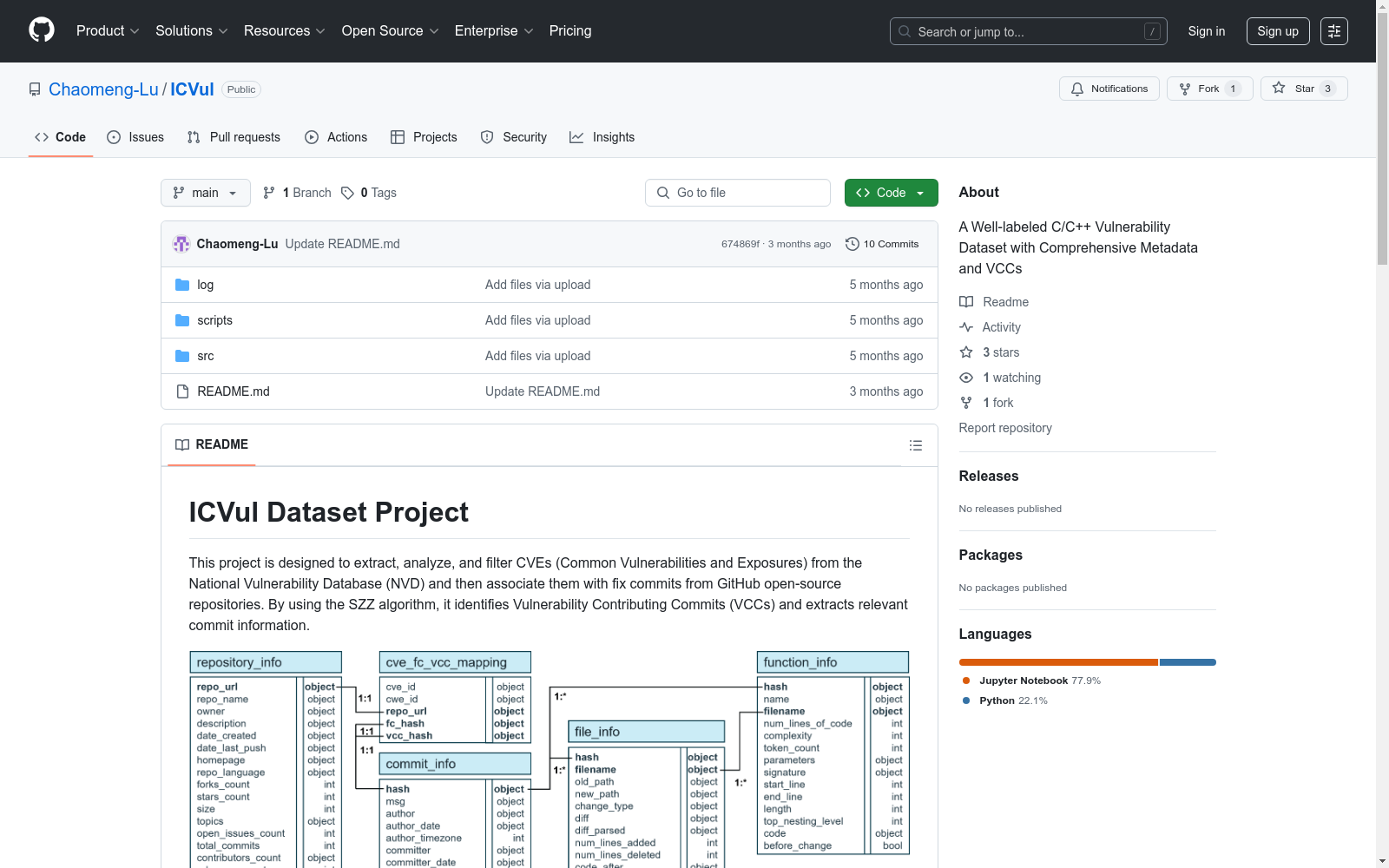Click the Activity pulse icon
Screen dimensions: 1389x868
(966, 327)
